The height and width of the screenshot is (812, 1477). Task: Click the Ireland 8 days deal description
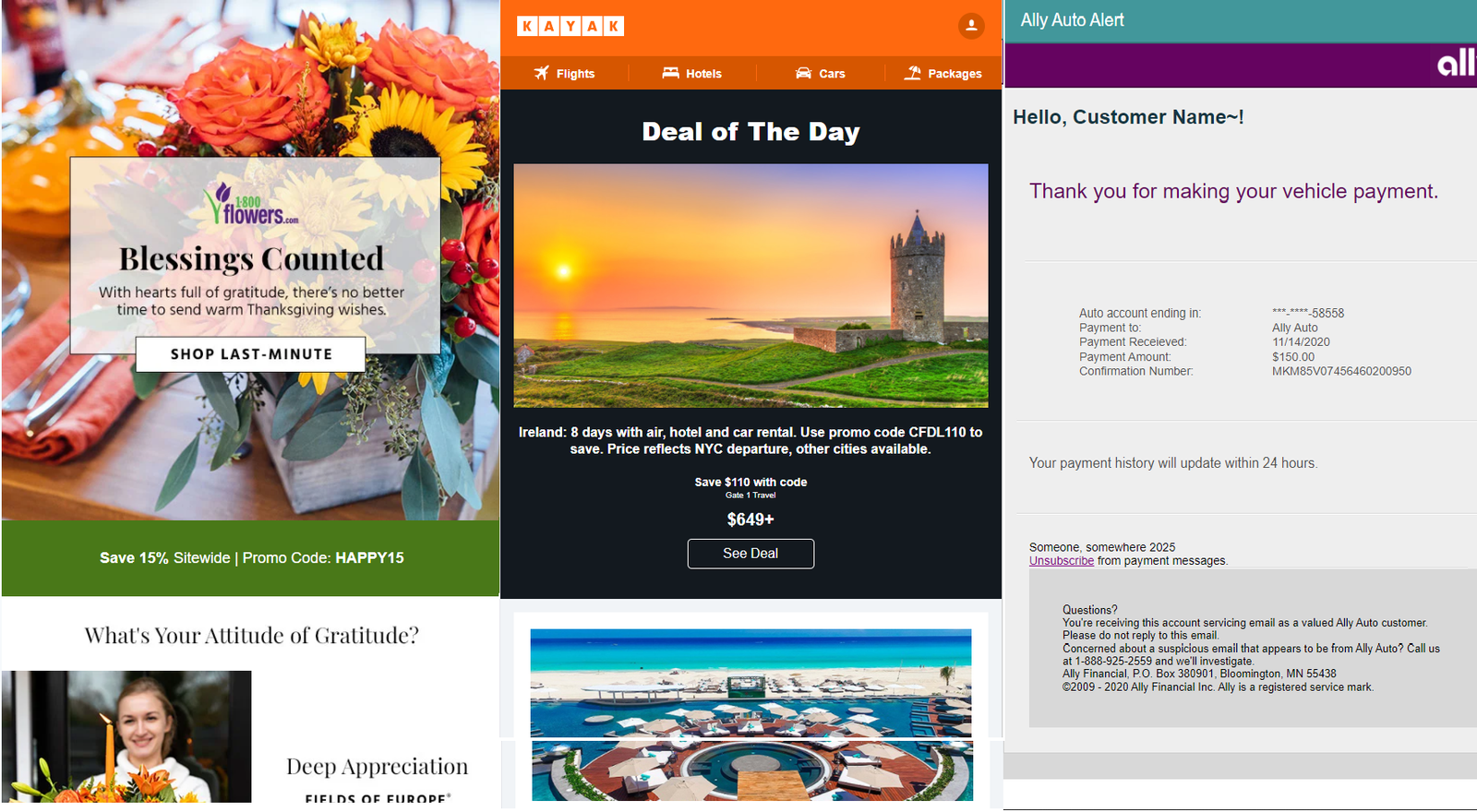[x=751, y=440]
